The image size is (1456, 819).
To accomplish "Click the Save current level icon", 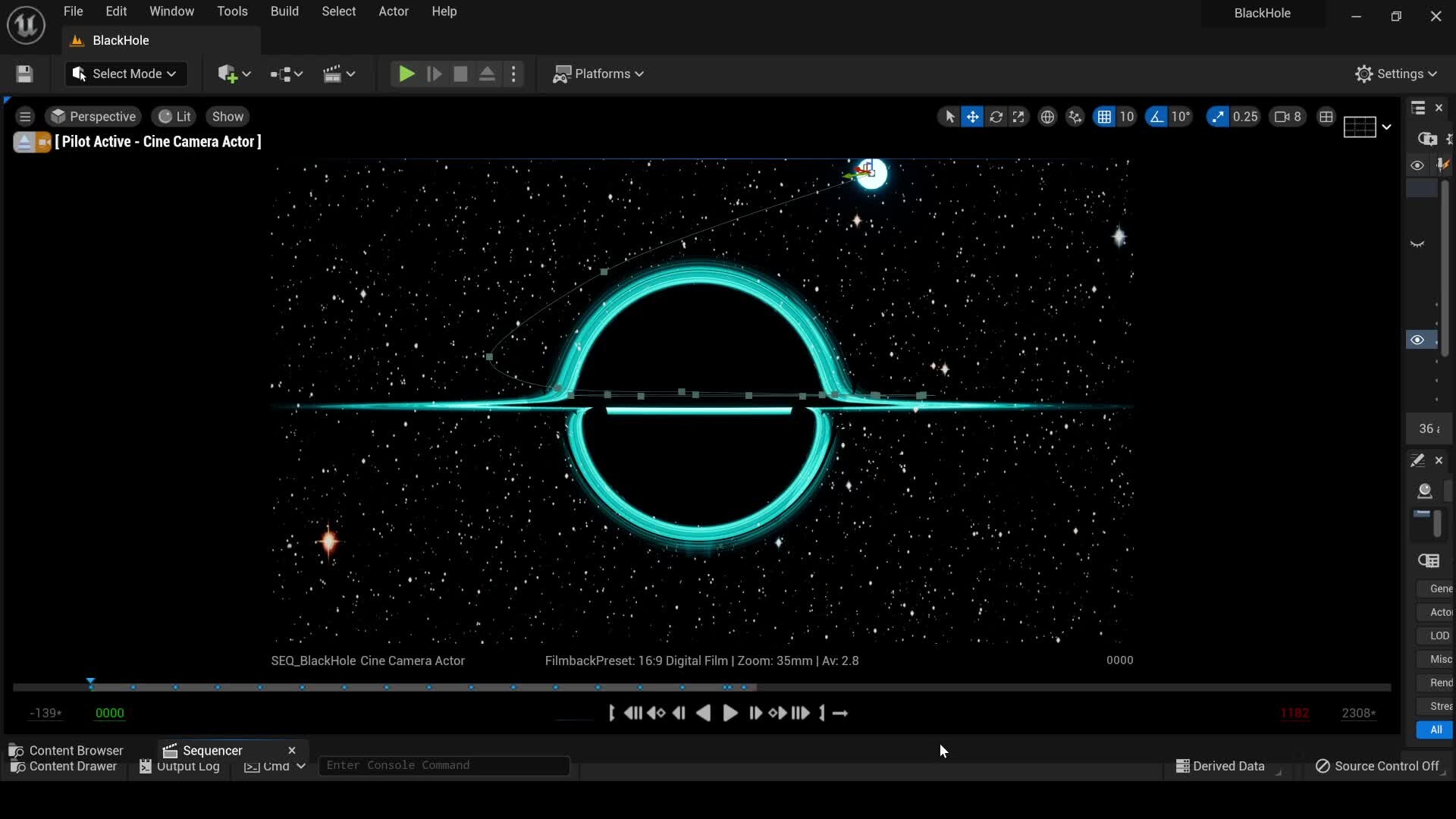I will pos(24,74).
